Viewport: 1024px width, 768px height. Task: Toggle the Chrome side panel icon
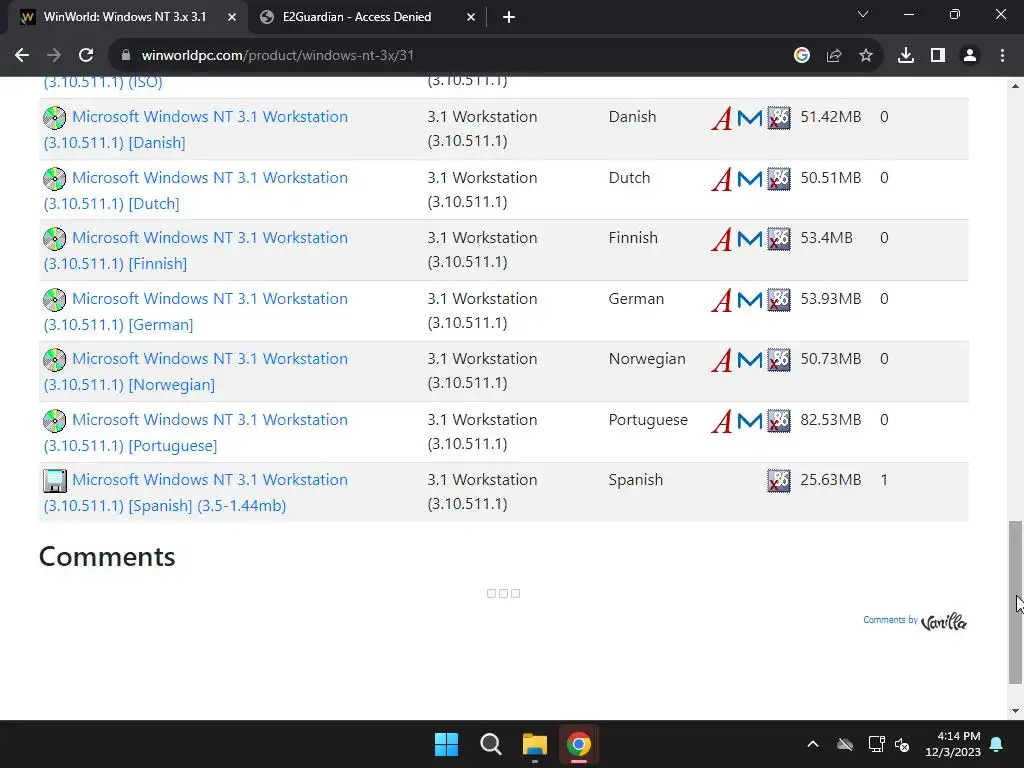click(x=938, y=56)
